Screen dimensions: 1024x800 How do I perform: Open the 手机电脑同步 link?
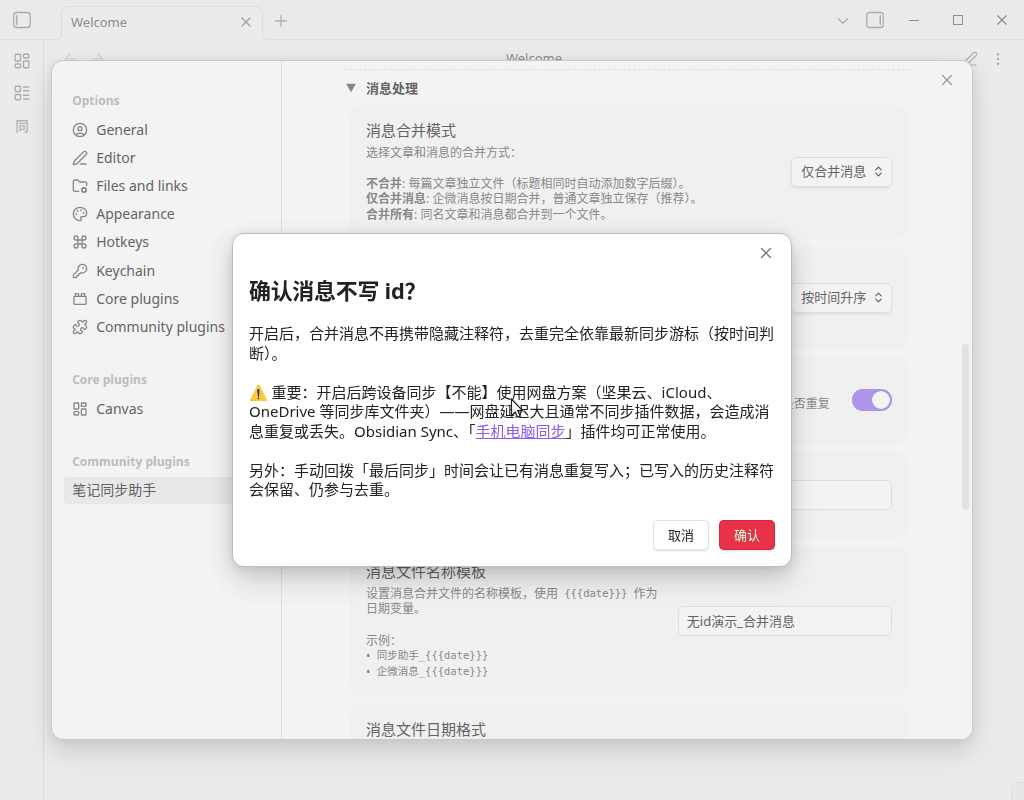point(520,432)
